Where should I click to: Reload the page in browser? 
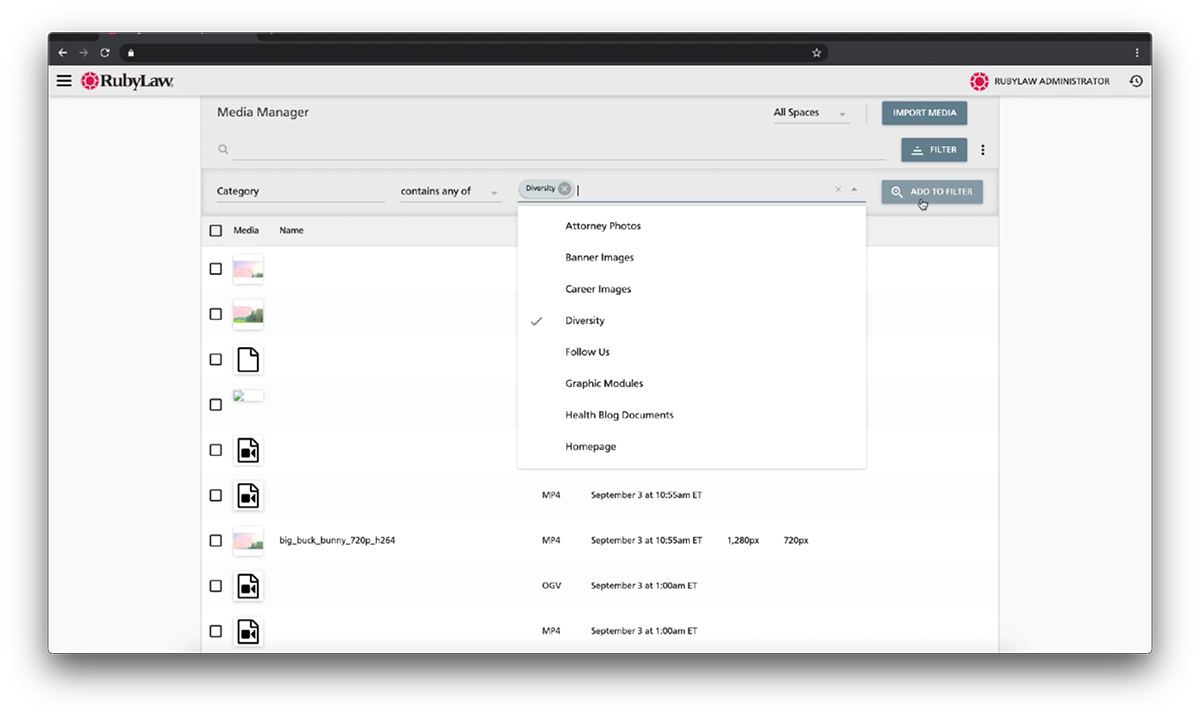click(105, 53)
